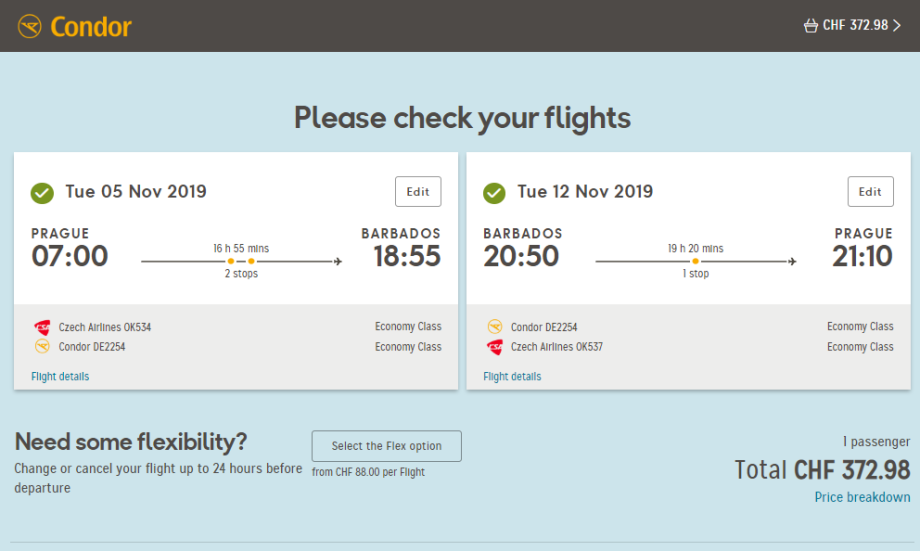Click the outbound flight plane arrow icon
This screenshot has width=920, height=551.
coord(338,262)
